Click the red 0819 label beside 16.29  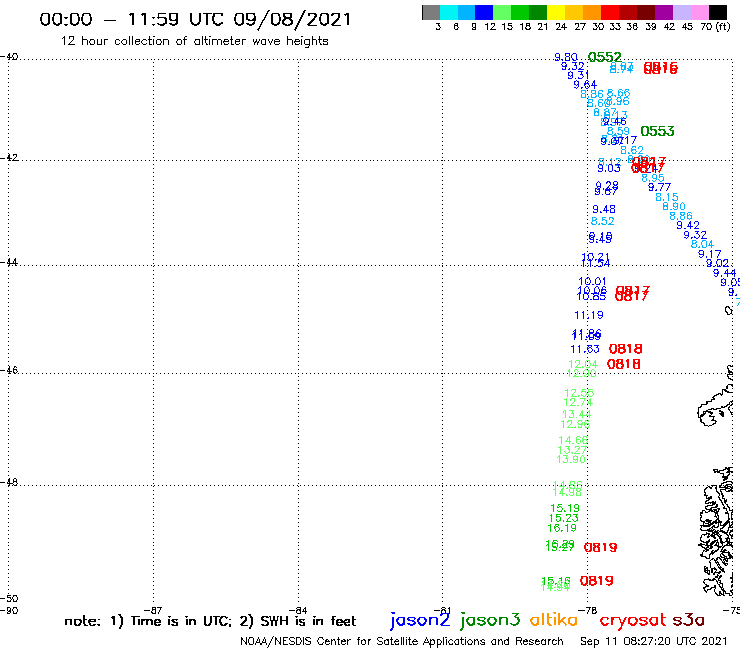600,548
